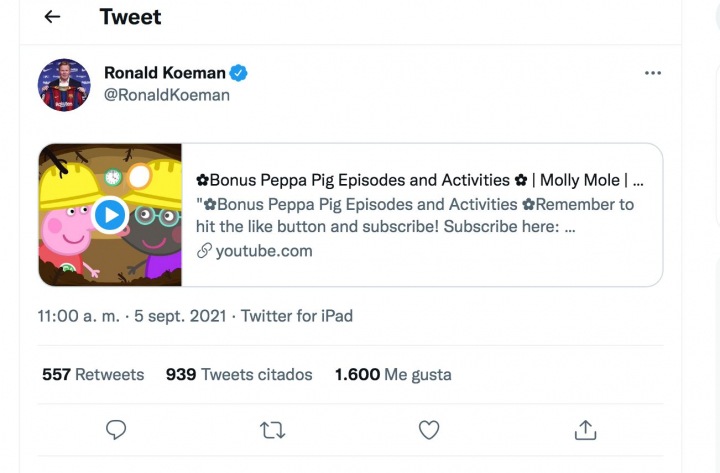View the 557 Retweets list
Screen dimensions: 720x473
click(93, 375)
